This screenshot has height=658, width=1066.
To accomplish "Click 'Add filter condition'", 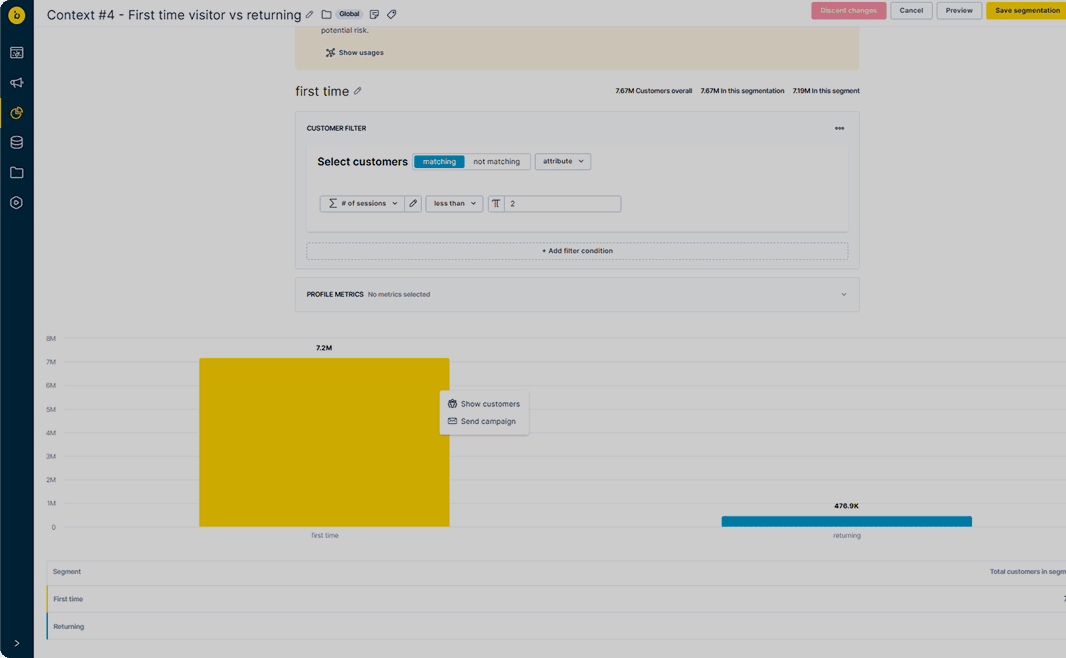I will coord(577,251).
